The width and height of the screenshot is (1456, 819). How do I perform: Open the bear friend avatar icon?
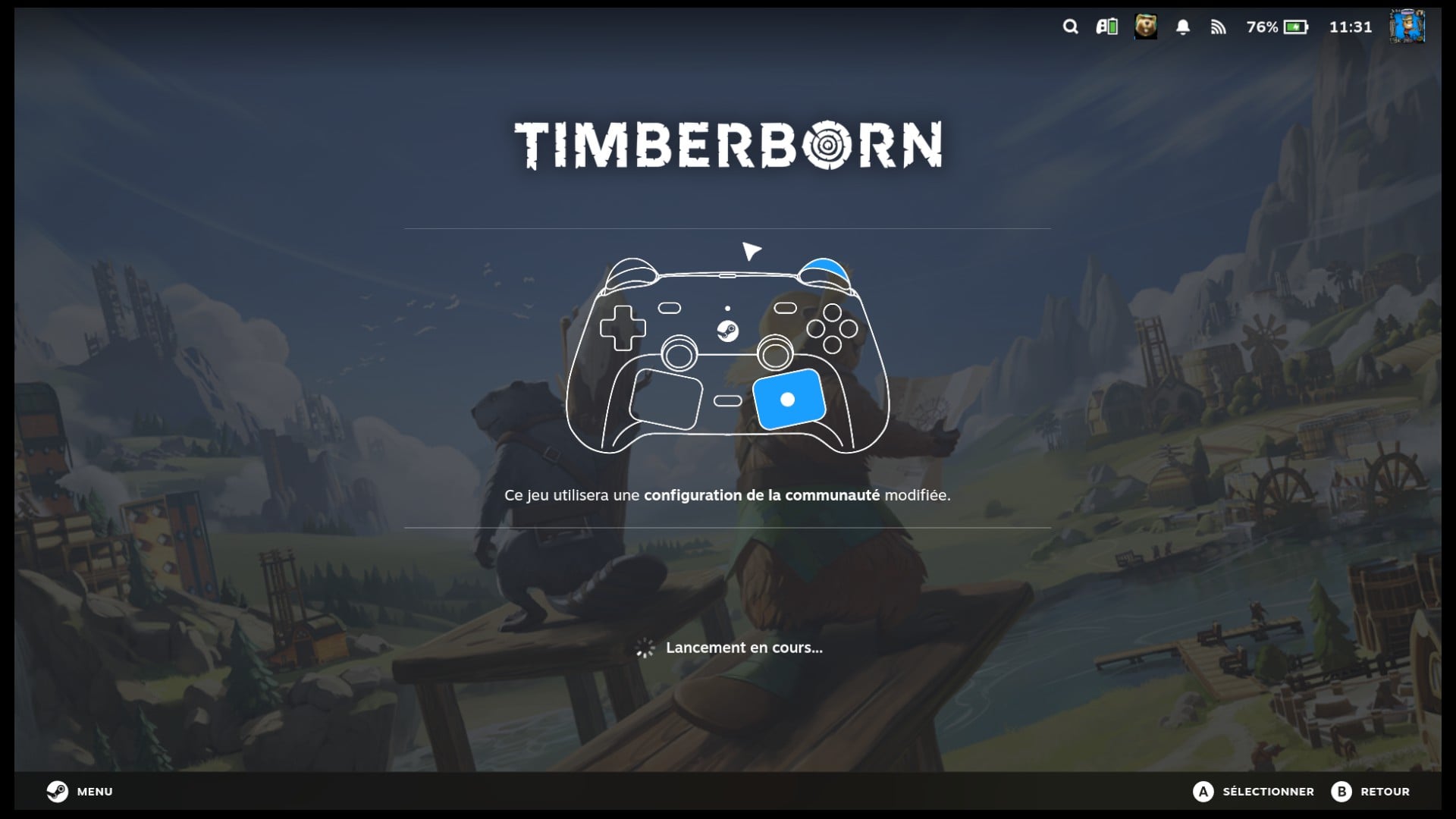[1145, 27]
